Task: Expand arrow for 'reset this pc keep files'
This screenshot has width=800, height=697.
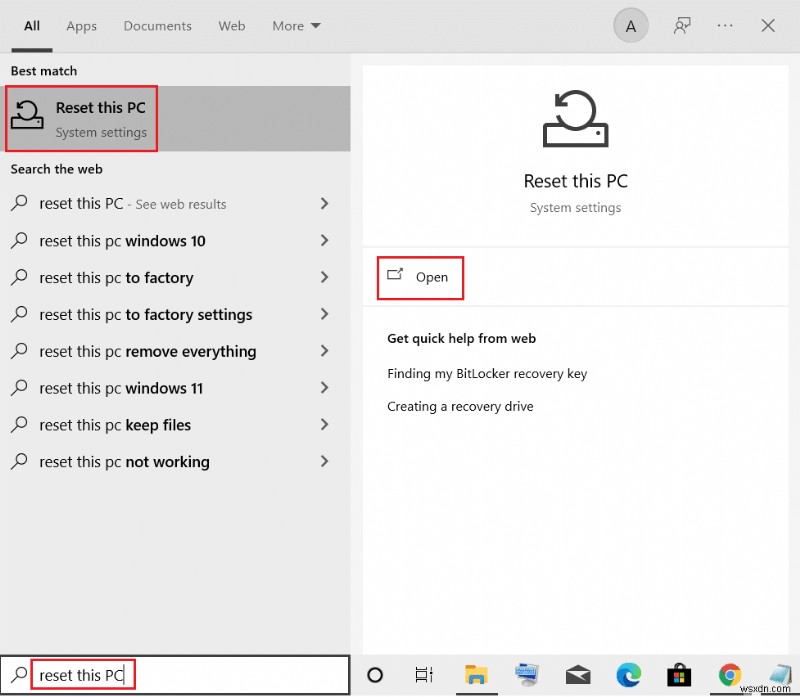Action: (324, 425)
